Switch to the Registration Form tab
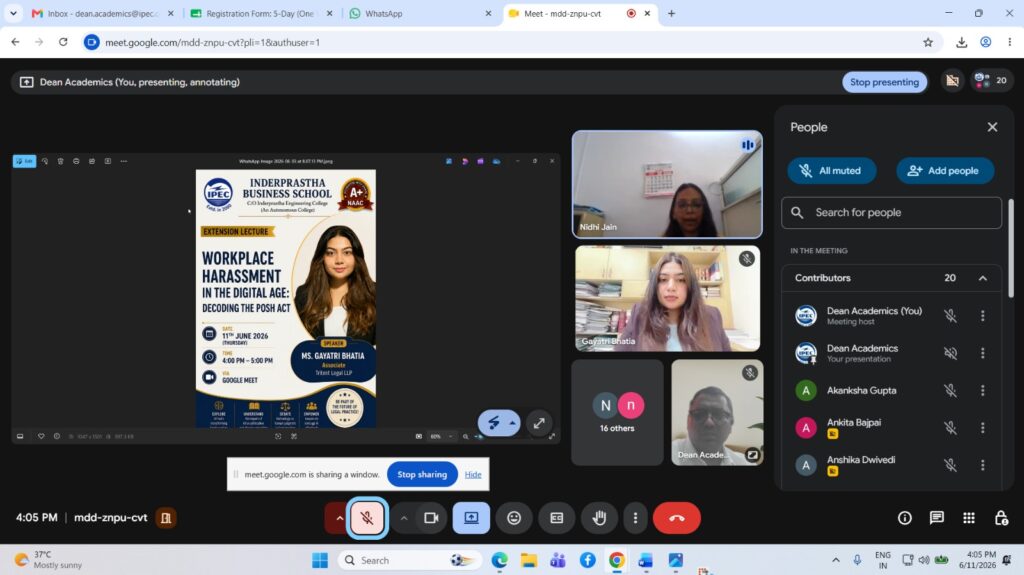Viewport: 1024px width, 575px height. pyautogui.click(x=259, y=13)
